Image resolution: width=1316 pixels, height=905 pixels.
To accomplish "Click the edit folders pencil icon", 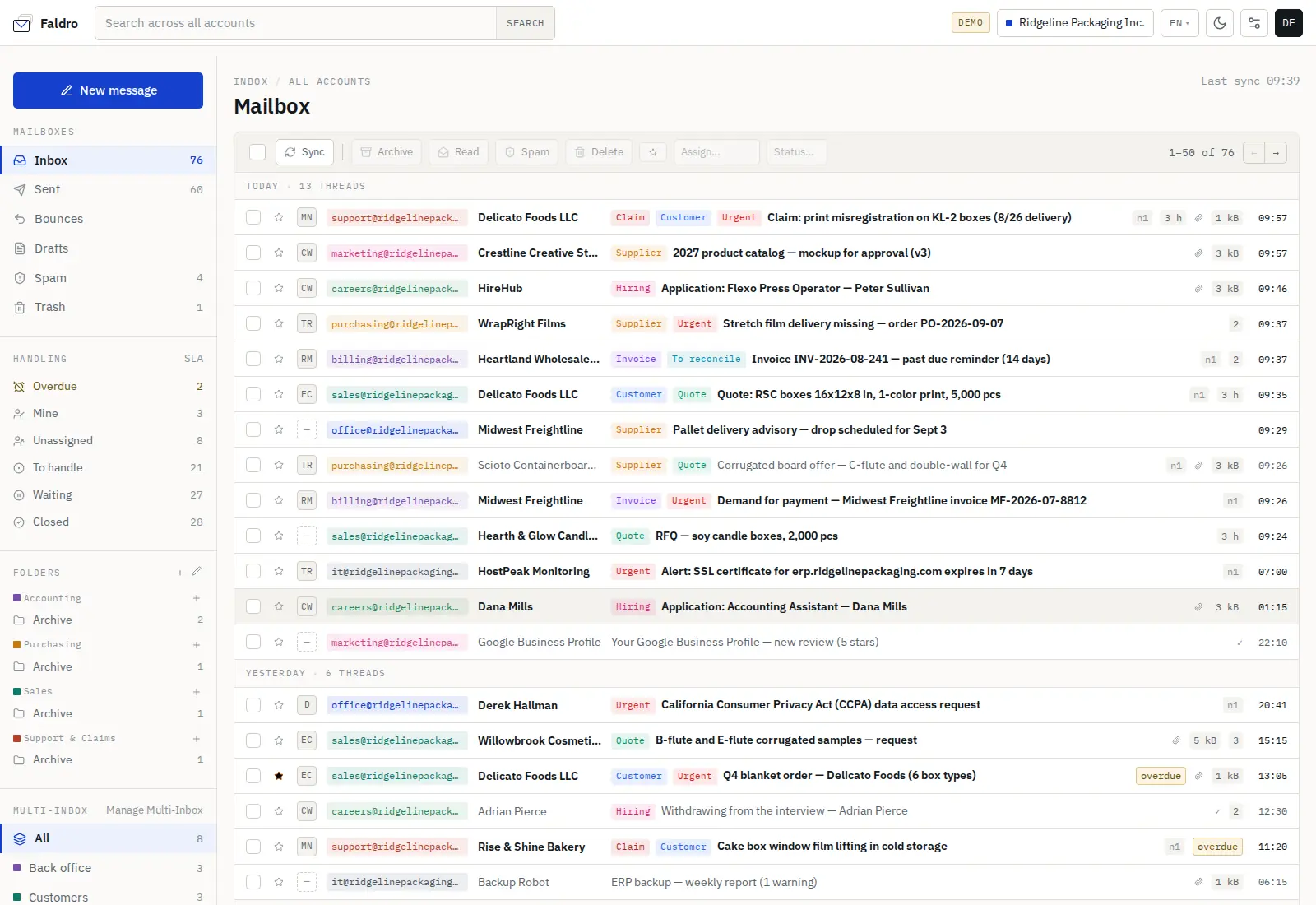I will pos(197,572).
